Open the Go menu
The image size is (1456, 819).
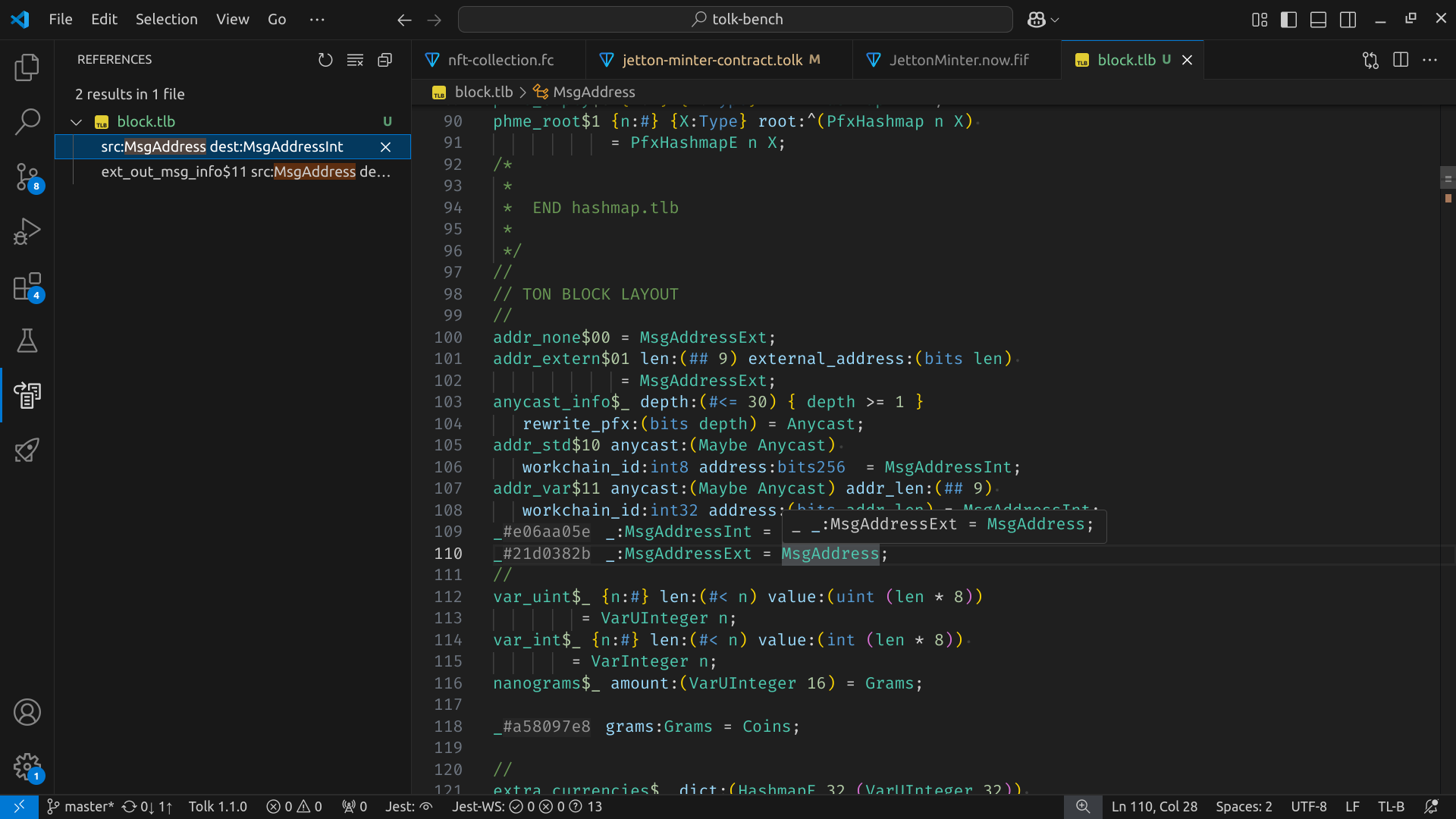click(277, 20)
